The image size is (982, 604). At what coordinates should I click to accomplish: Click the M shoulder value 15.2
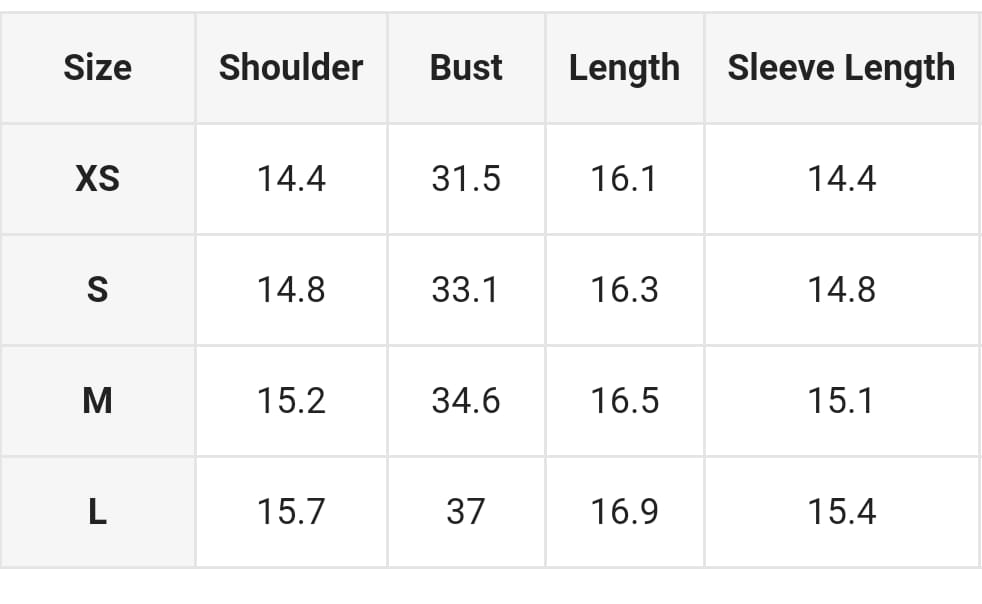point(291,401)
